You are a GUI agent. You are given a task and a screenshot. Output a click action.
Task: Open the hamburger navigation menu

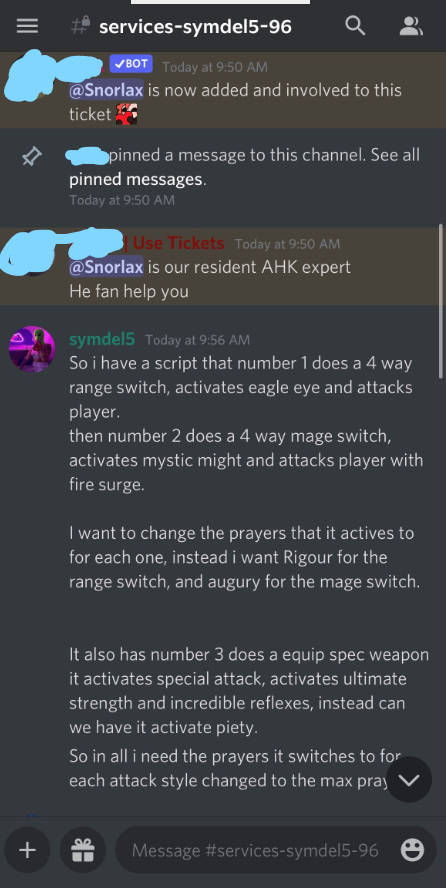point(27,26)
